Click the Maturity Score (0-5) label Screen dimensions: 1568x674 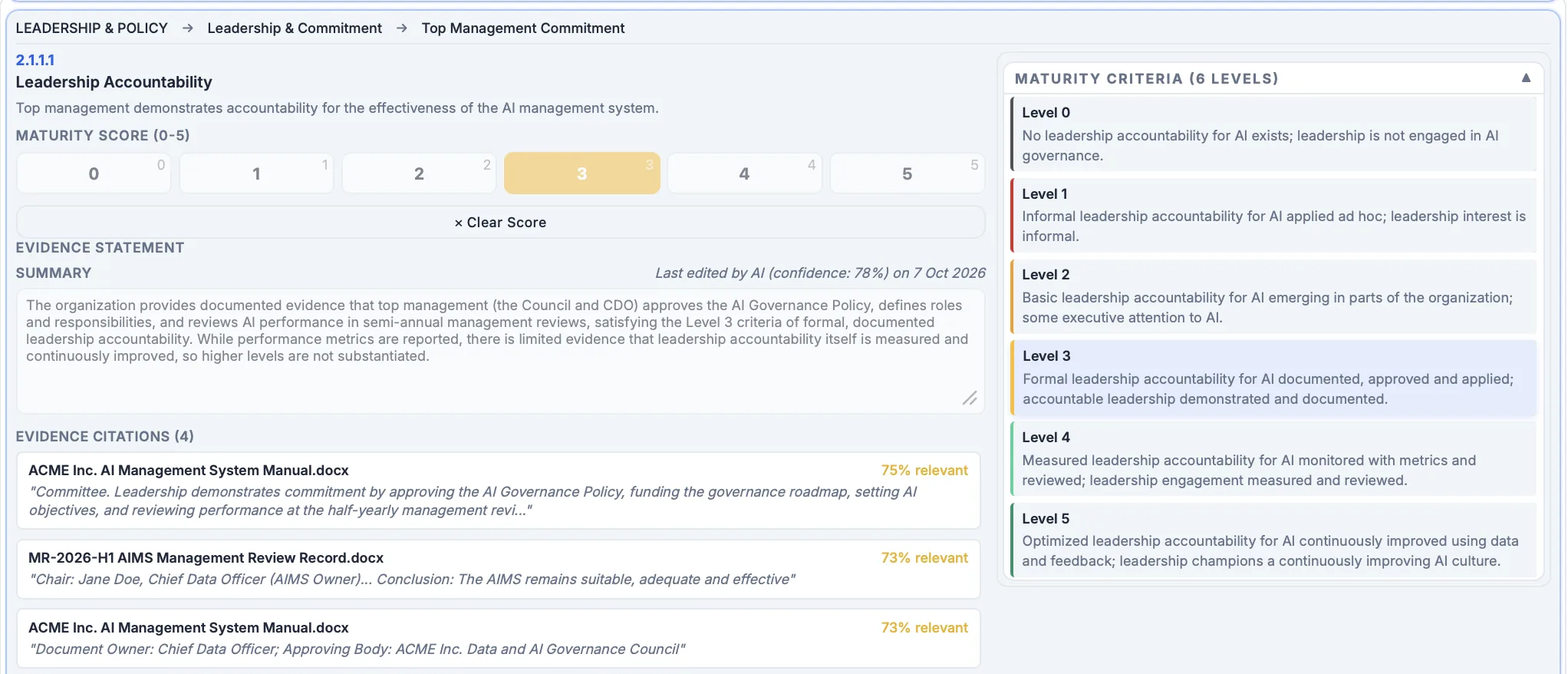coord(103,136)
